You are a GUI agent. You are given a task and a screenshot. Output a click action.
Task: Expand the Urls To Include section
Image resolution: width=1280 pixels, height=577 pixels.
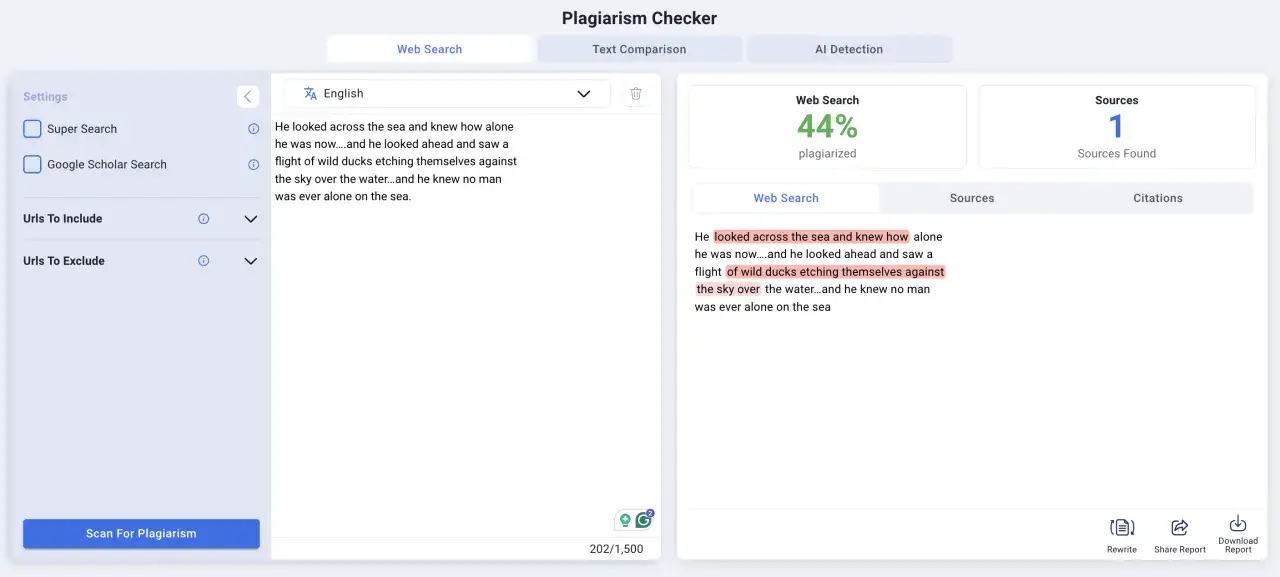(251, 219)
